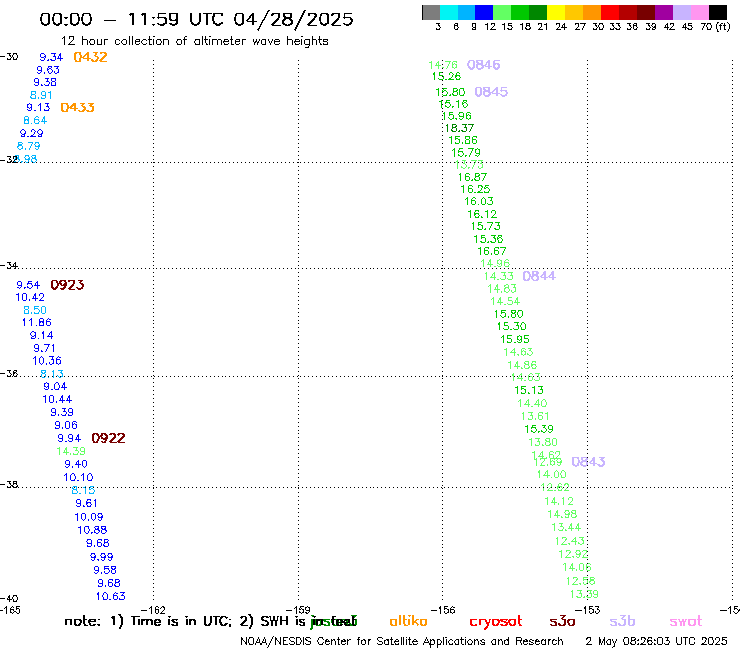Click the wave height value 14.33
Image resolution: width=740 pixels, height=650 pixels.
[x=498, y=276]
